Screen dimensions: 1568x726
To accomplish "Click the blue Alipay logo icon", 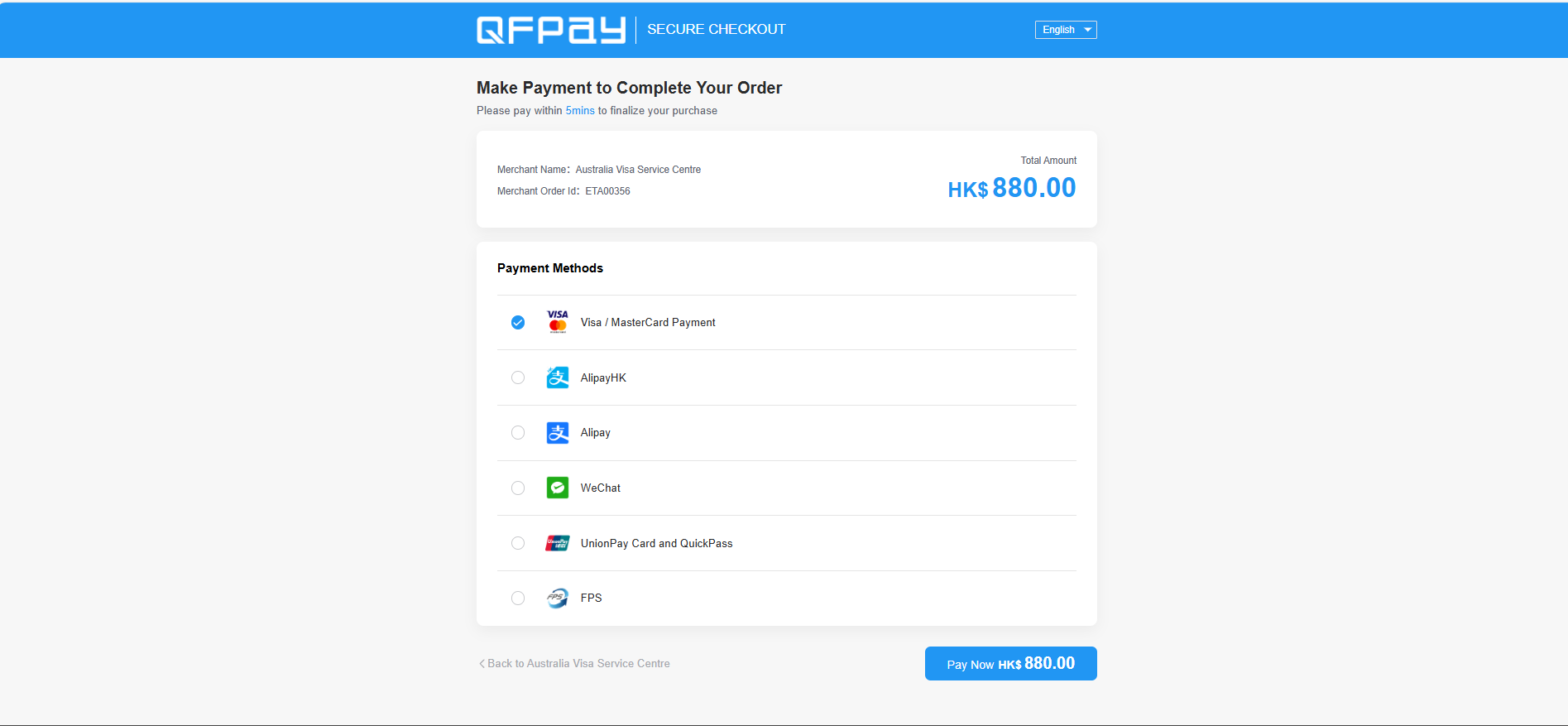I will coord(558,433).
